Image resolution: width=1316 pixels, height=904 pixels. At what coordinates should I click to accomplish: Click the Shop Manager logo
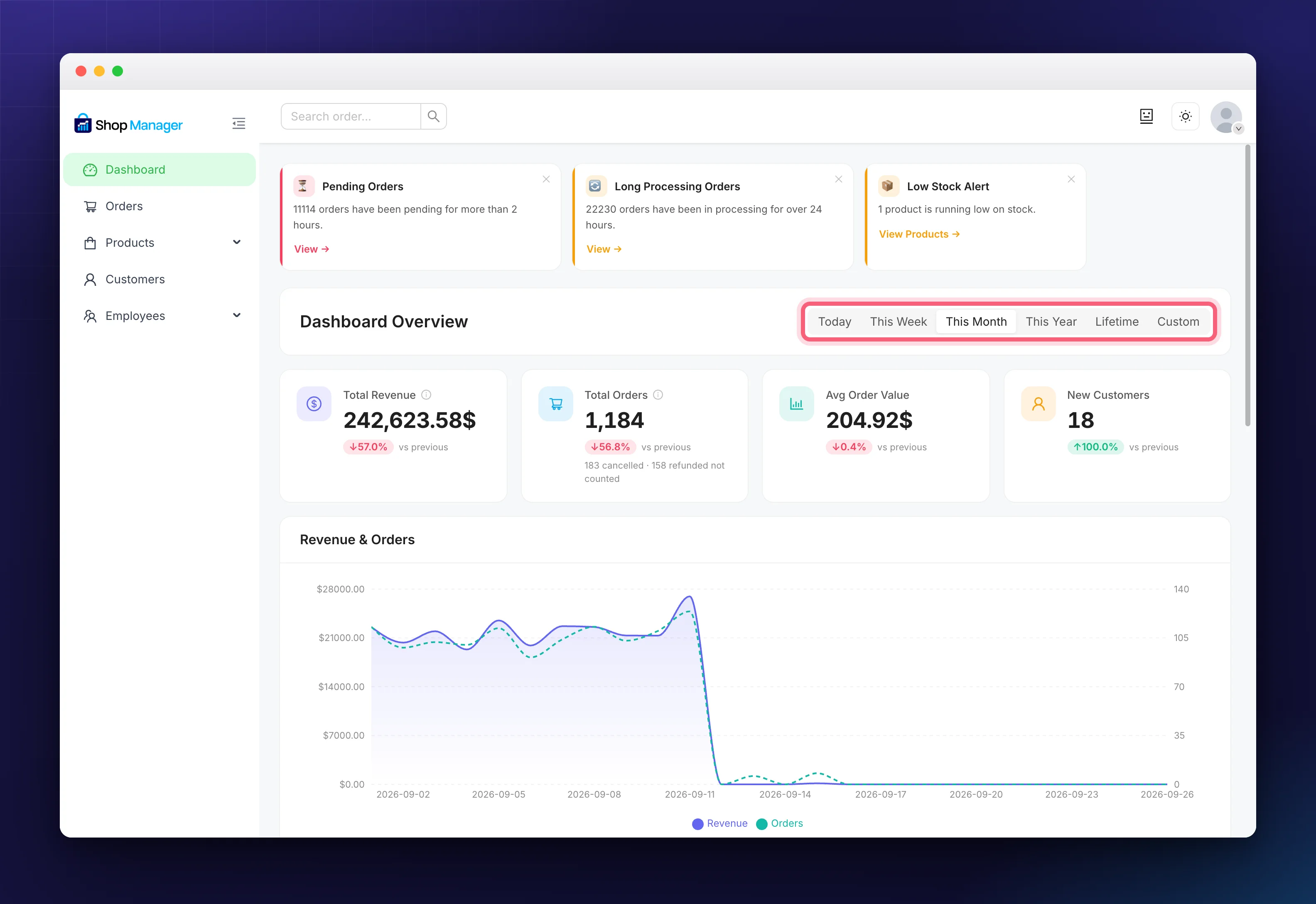tap(128, 123)
